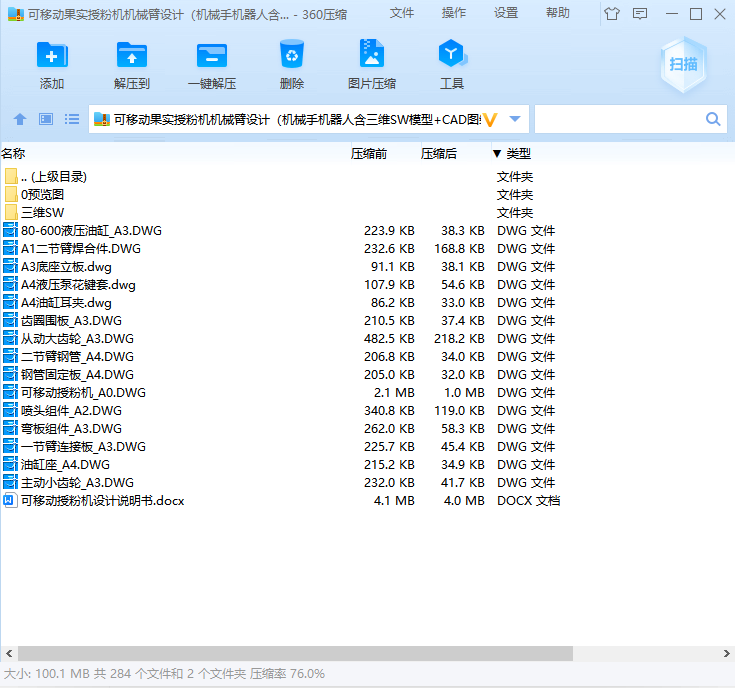Click the Extract To (解压到) icon
735x688 pixels.
pyautogui.click(x=132, y=55)
